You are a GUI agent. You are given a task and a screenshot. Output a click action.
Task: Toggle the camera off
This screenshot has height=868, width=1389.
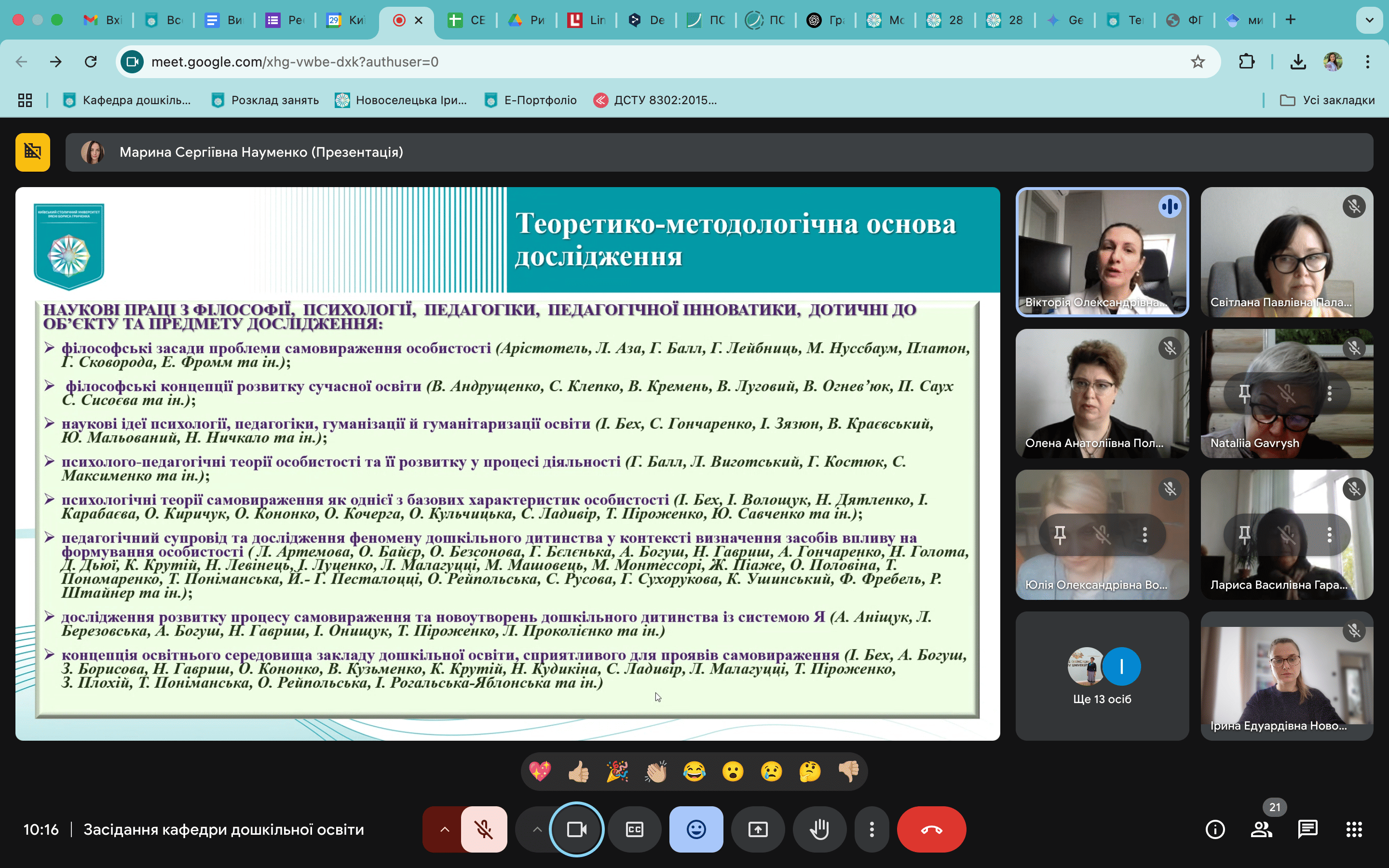click(x=576, y=829)
